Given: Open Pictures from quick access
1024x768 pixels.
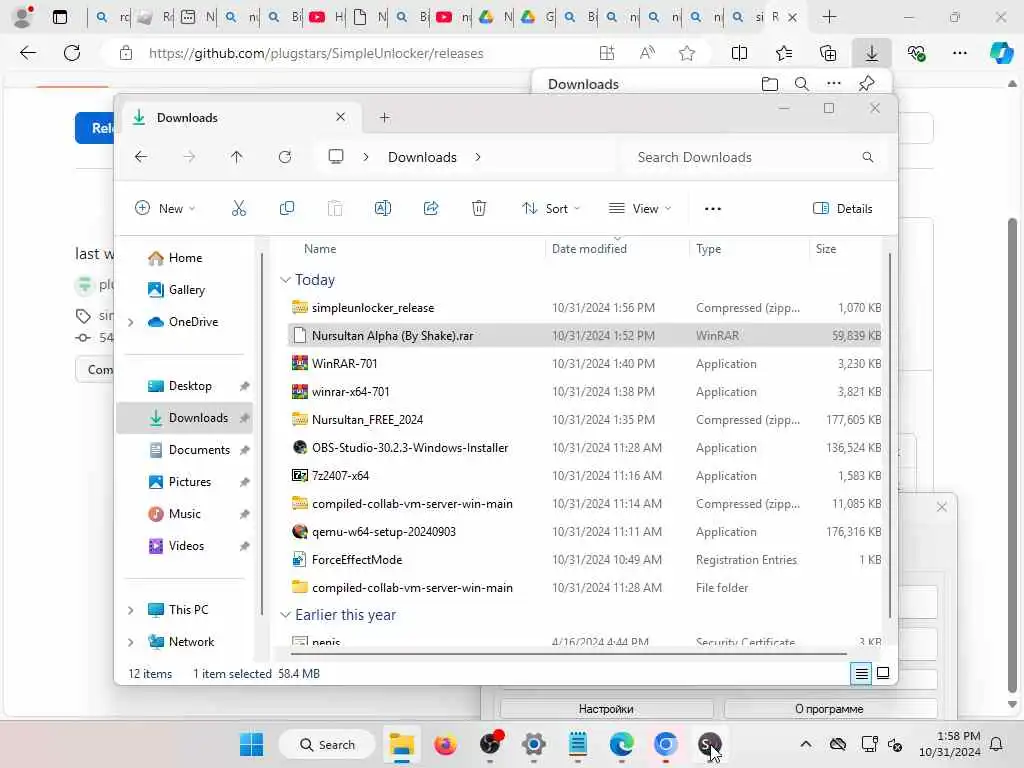Looking at the screenshot, I should coord(185,482).
